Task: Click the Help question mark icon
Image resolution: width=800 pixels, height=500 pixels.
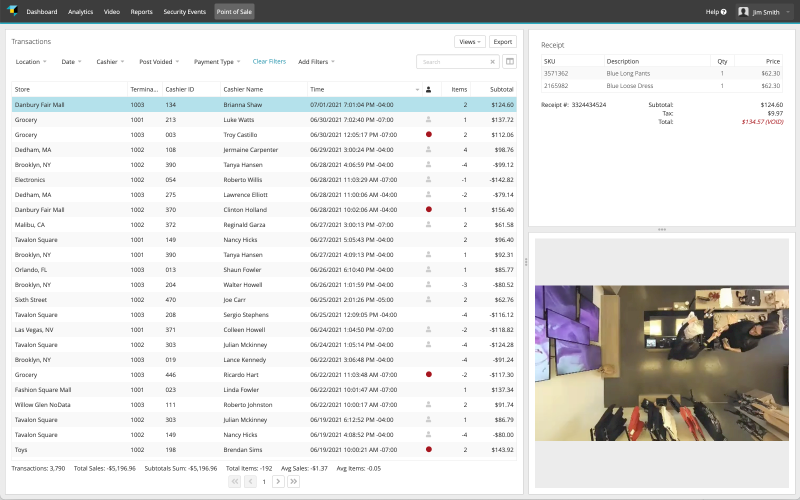Action: click(x=724, y=12)
